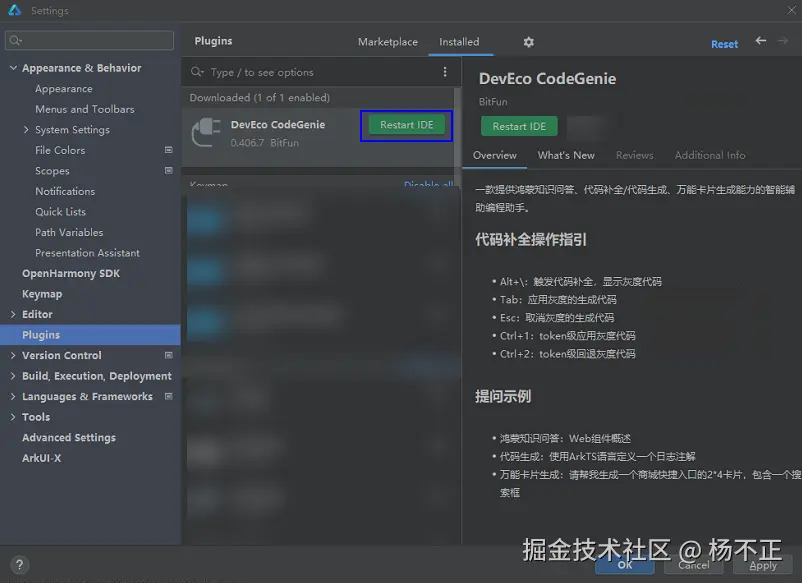
Task: Click the DevEco CodeGenie plug icon
Action: coord(206,132)
